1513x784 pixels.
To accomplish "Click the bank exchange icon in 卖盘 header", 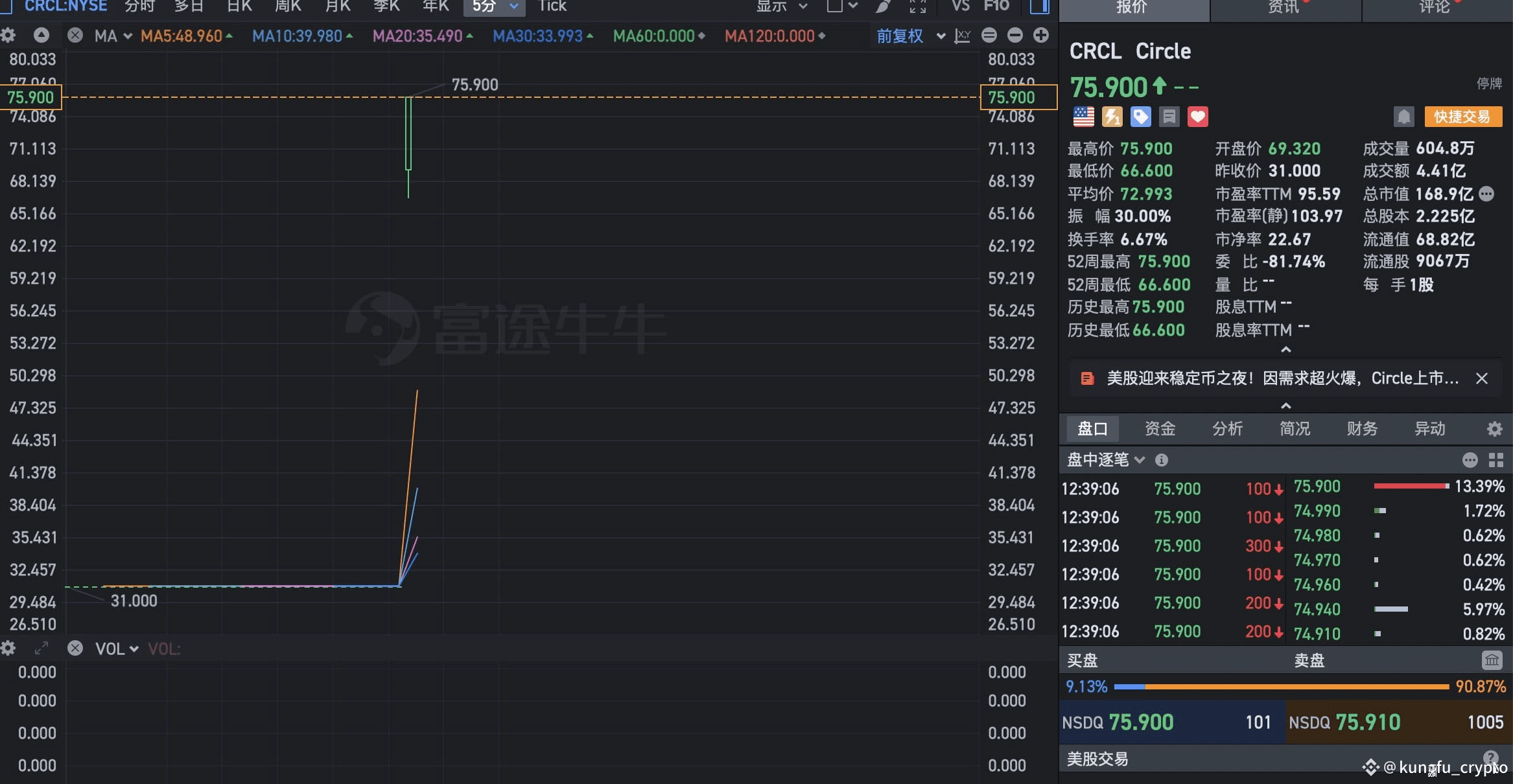I will tap(1492, 660).
